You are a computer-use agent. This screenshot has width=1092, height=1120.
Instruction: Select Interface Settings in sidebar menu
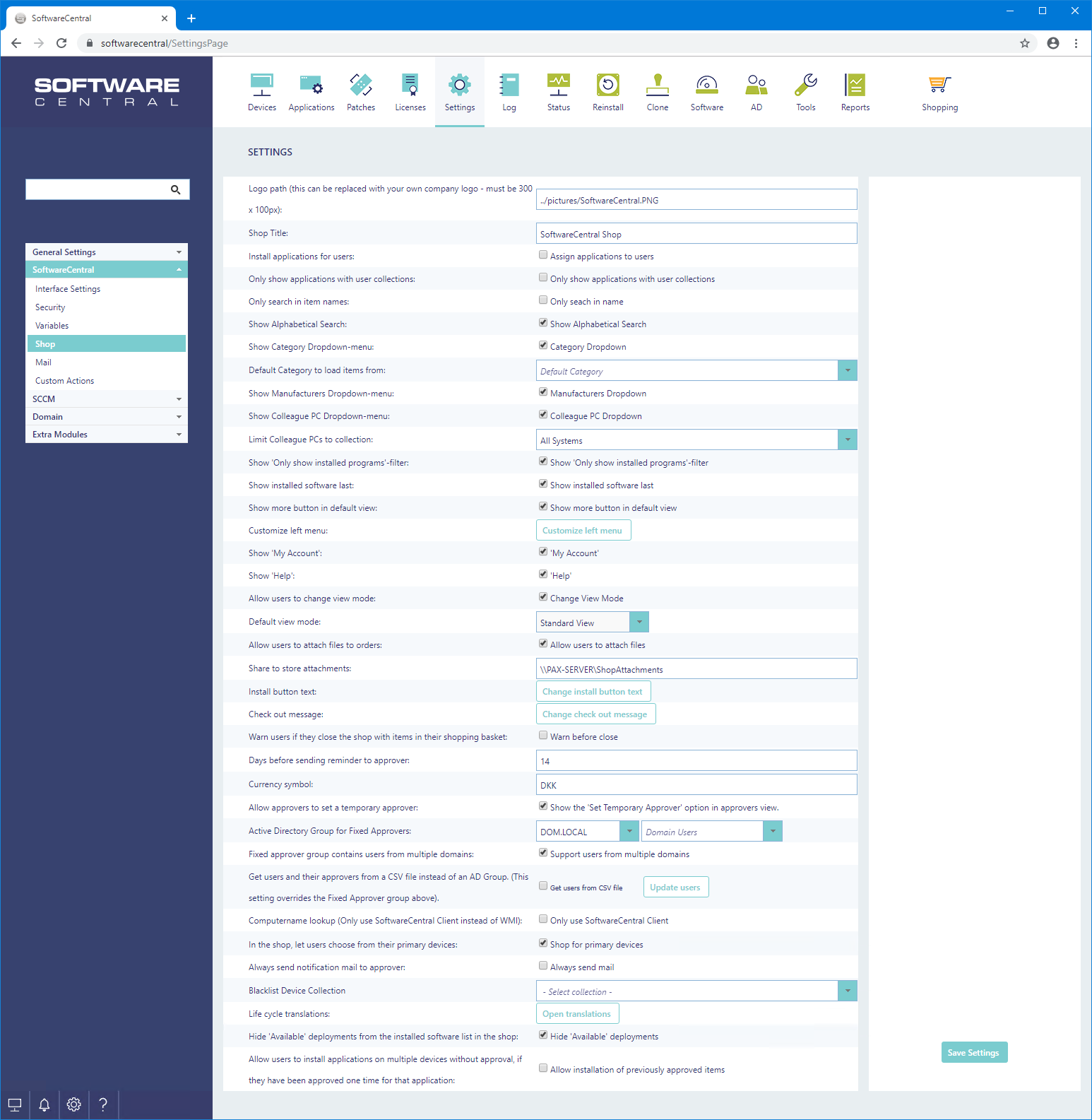[x=68, y=289]
